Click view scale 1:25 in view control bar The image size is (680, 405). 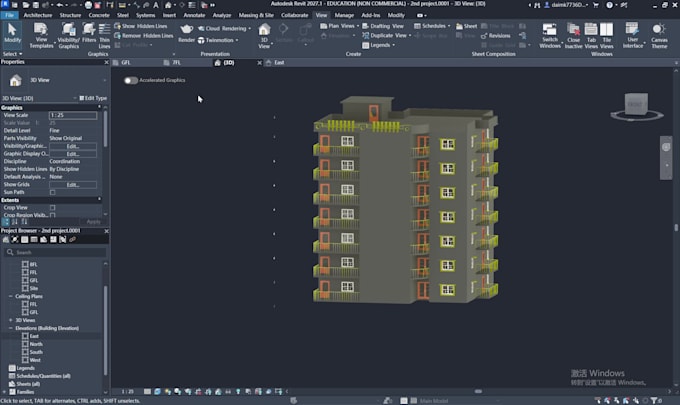tap(128, 392)
